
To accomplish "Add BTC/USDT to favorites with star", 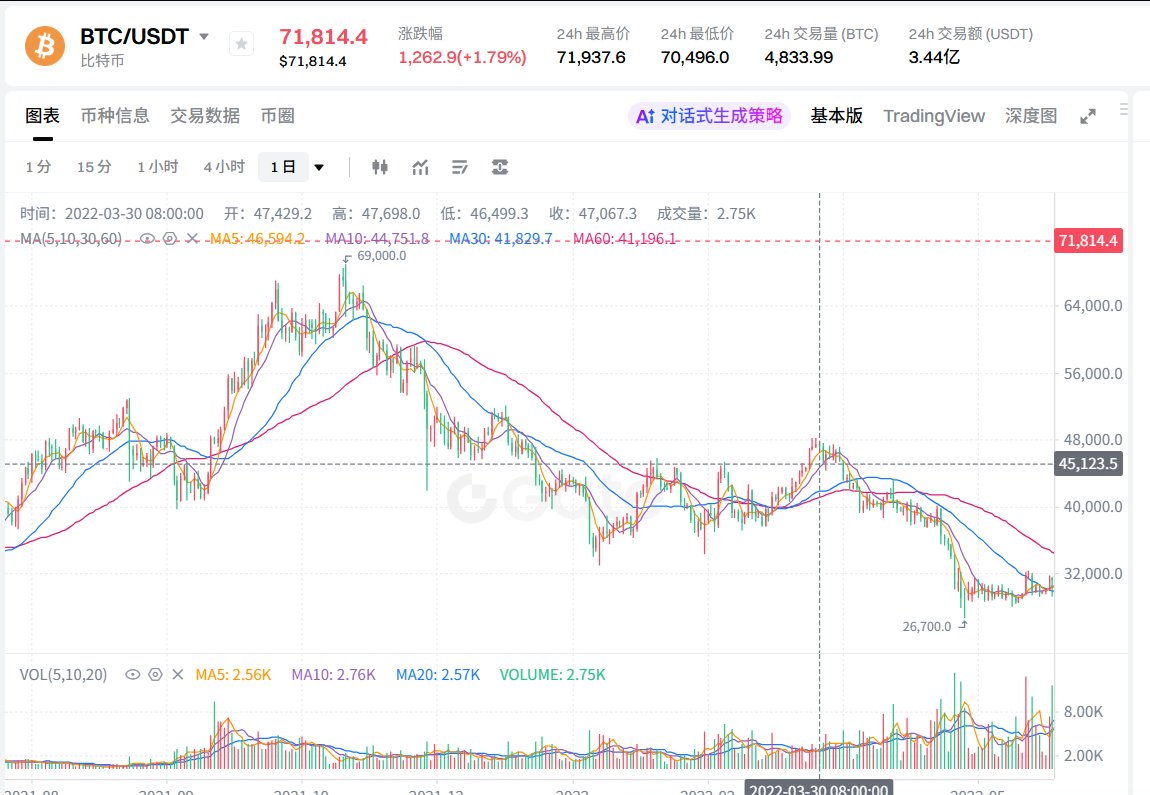I will pyautogui.click(x=241, y=44).
